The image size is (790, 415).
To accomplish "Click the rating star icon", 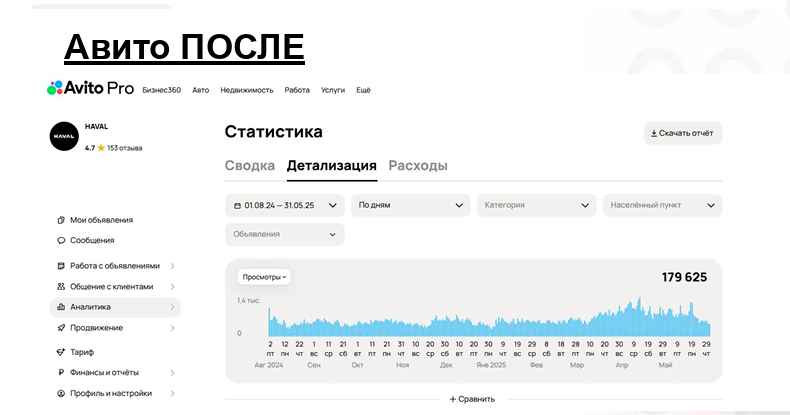I will (x=101, y=148).
